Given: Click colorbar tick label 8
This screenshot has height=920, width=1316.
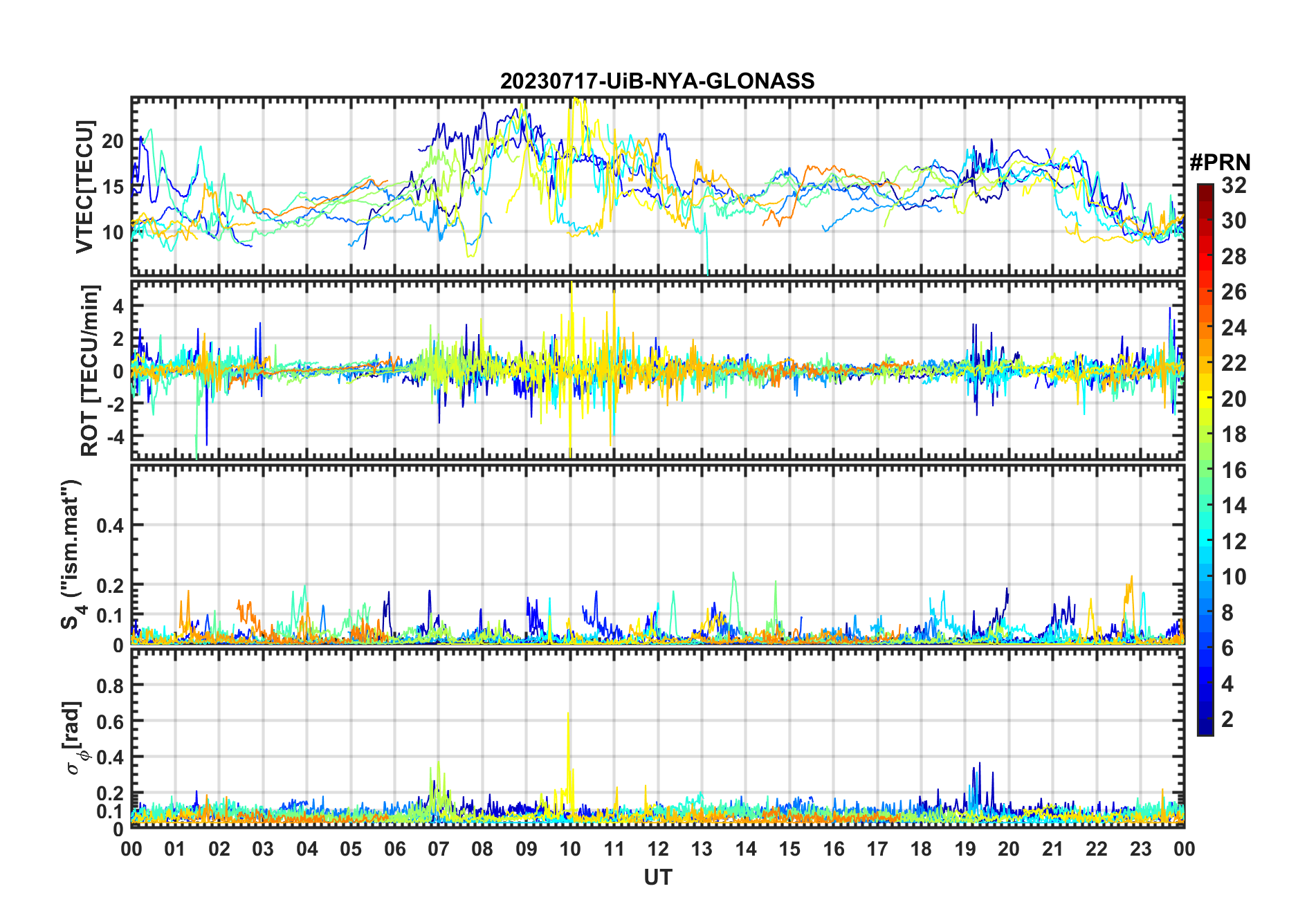Looking at the screenshot, I should tap(1227, 612).
